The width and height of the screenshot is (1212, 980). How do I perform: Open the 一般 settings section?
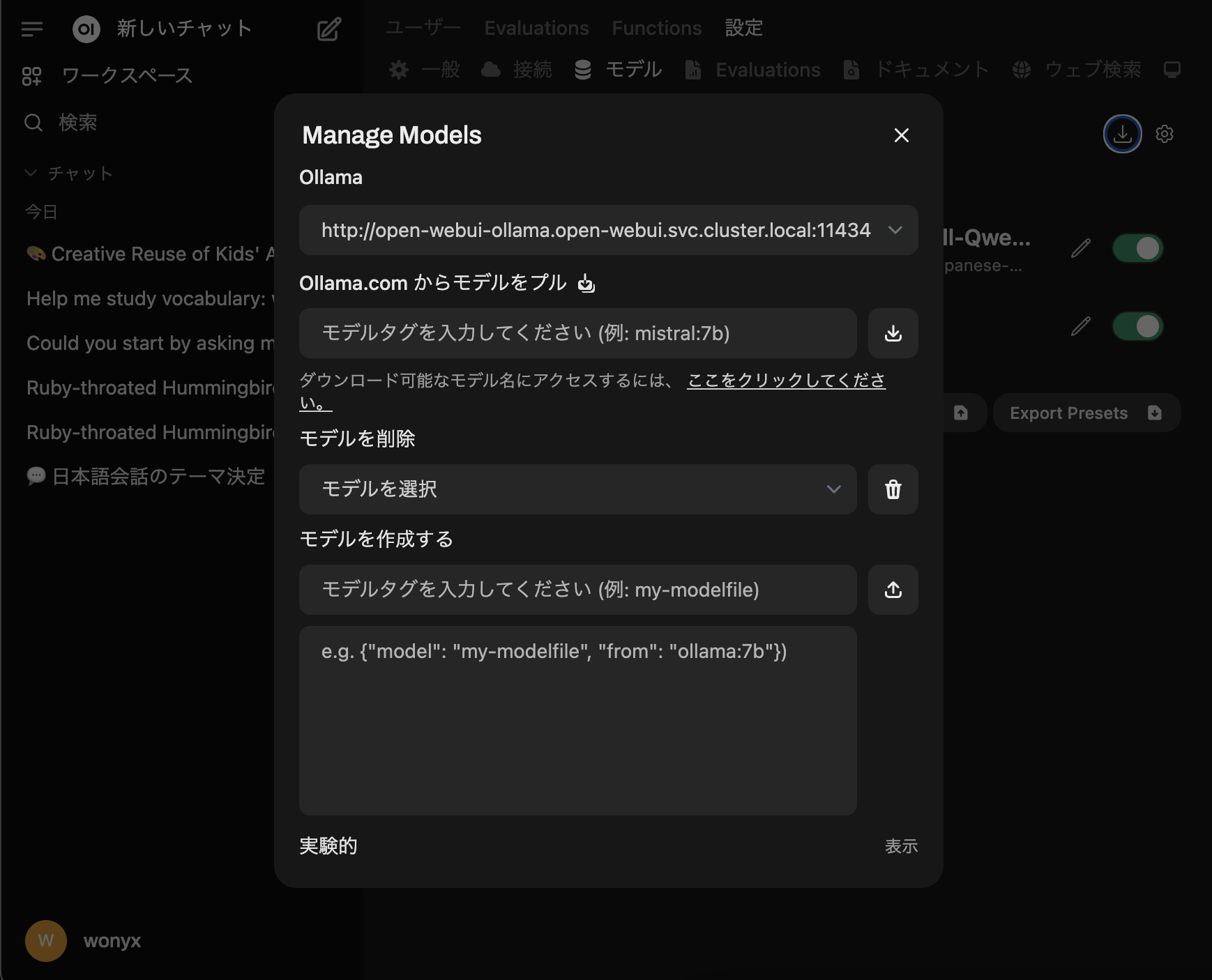pos(425,70)
